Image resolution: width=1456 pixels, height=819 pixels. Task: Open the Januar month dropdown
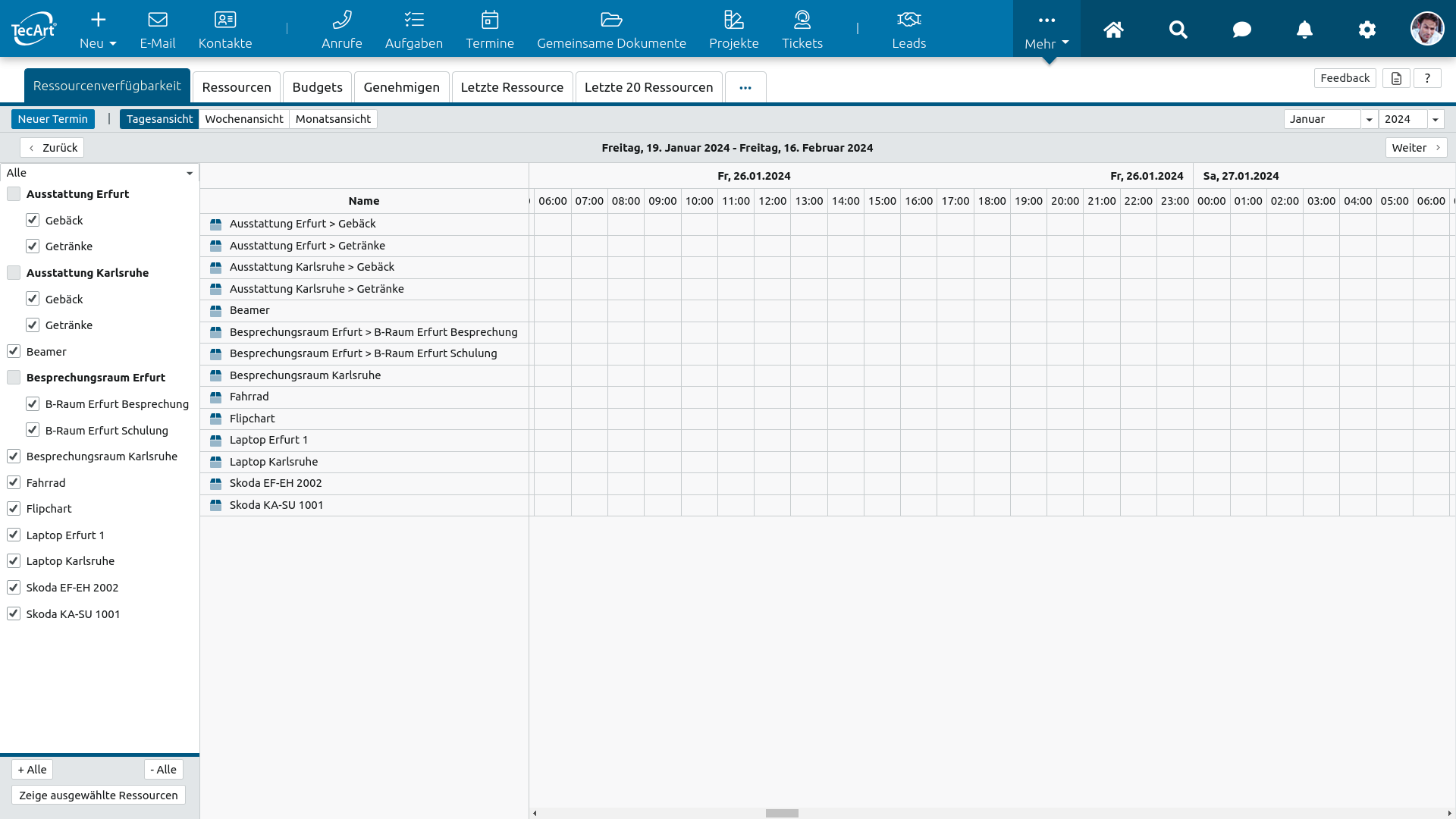coord(1369,119)
